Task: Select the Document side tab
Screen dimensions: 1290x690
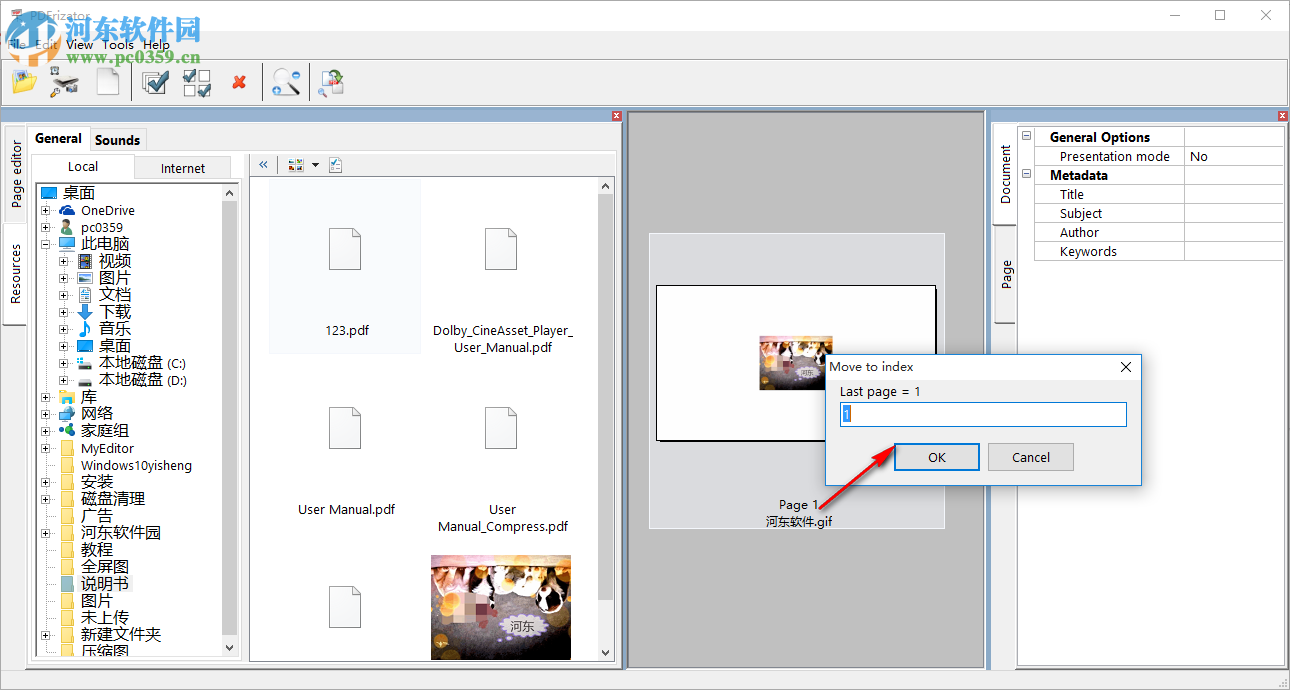Action: [1006, 174]
